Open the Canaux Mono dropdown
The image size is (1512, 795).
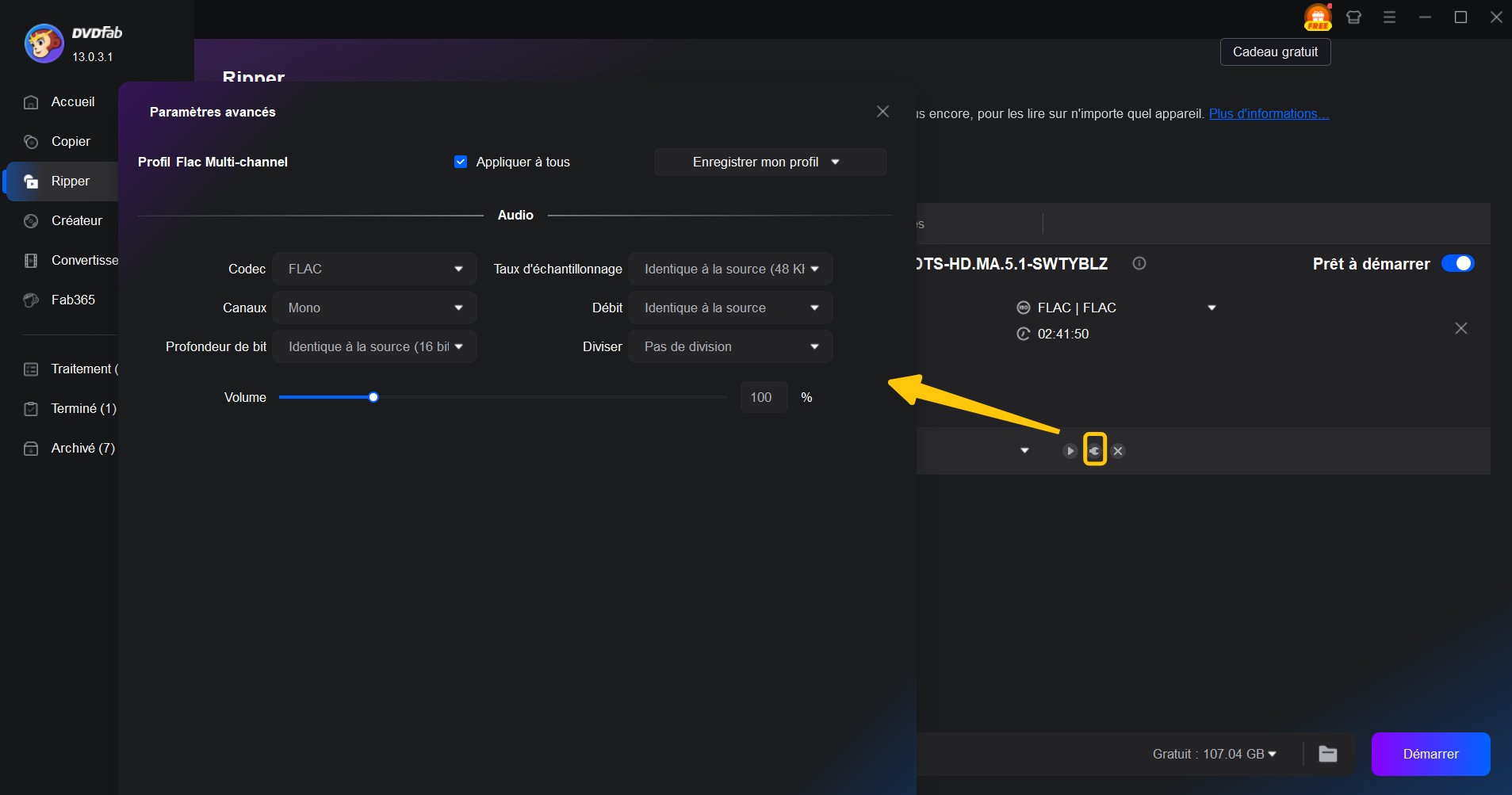pyautogui.click(x=374, y=308)
